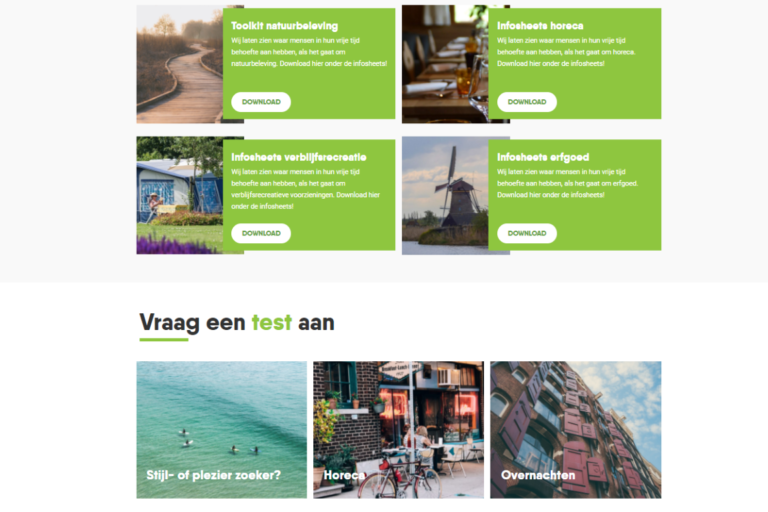Click the erfgoed card description text
Viewport: 768px width, 512px height.
click(567, 183)
